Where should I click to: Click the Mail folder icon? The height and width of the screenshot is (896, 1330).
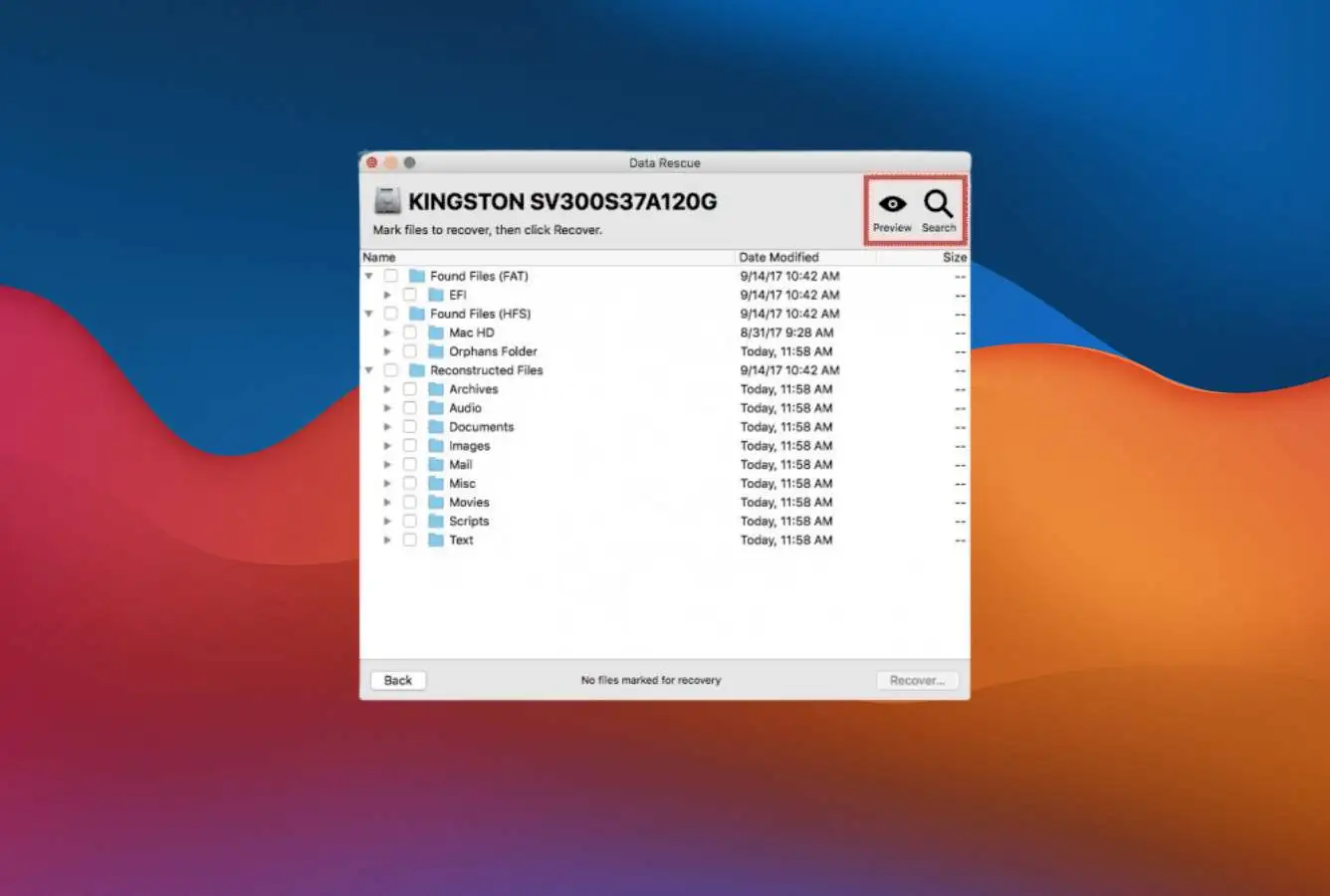[436, 465]
